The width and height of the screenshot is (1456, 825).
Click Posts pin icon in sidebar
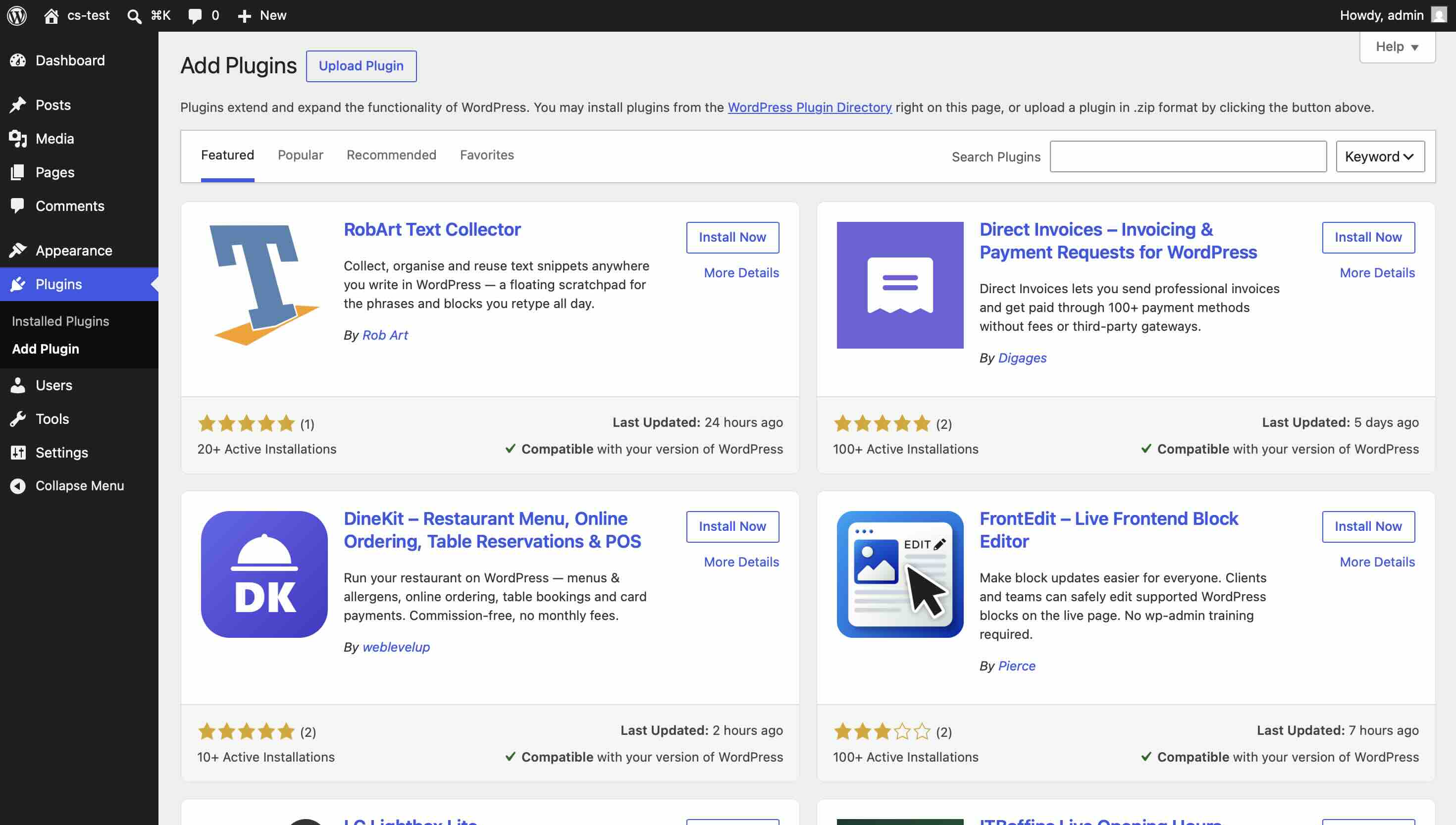[18, 105]
